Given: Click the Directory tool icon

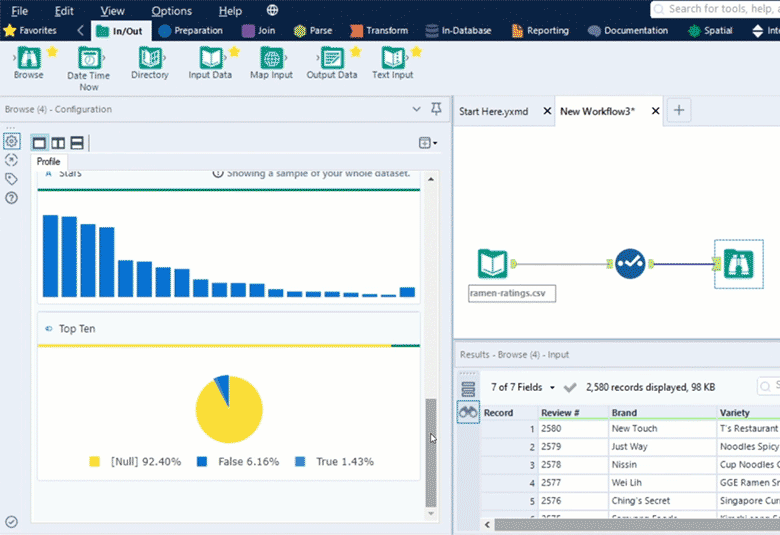Looking at the screenshot, I should tap(150, 59).
